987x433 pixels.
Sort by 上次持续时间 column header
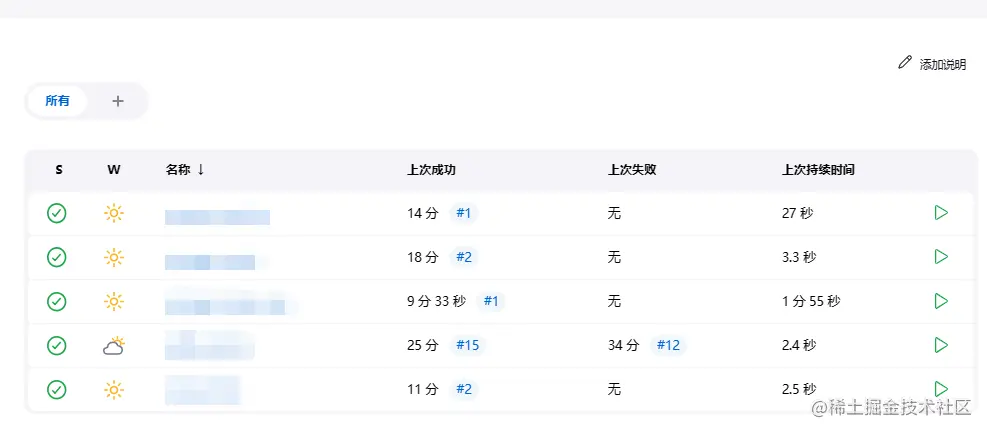coord(818,170)
